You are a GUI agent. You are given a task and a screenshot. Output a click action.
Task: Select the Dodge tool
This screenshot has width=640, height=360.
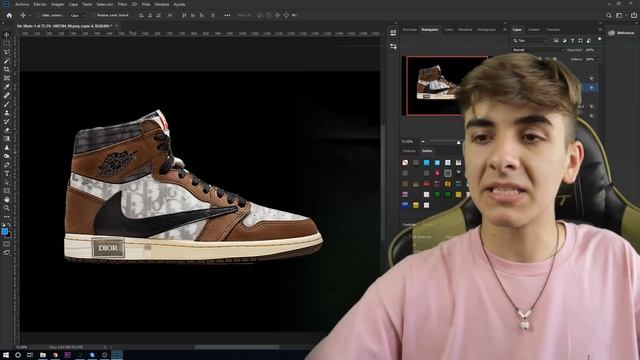coord(7,156)
